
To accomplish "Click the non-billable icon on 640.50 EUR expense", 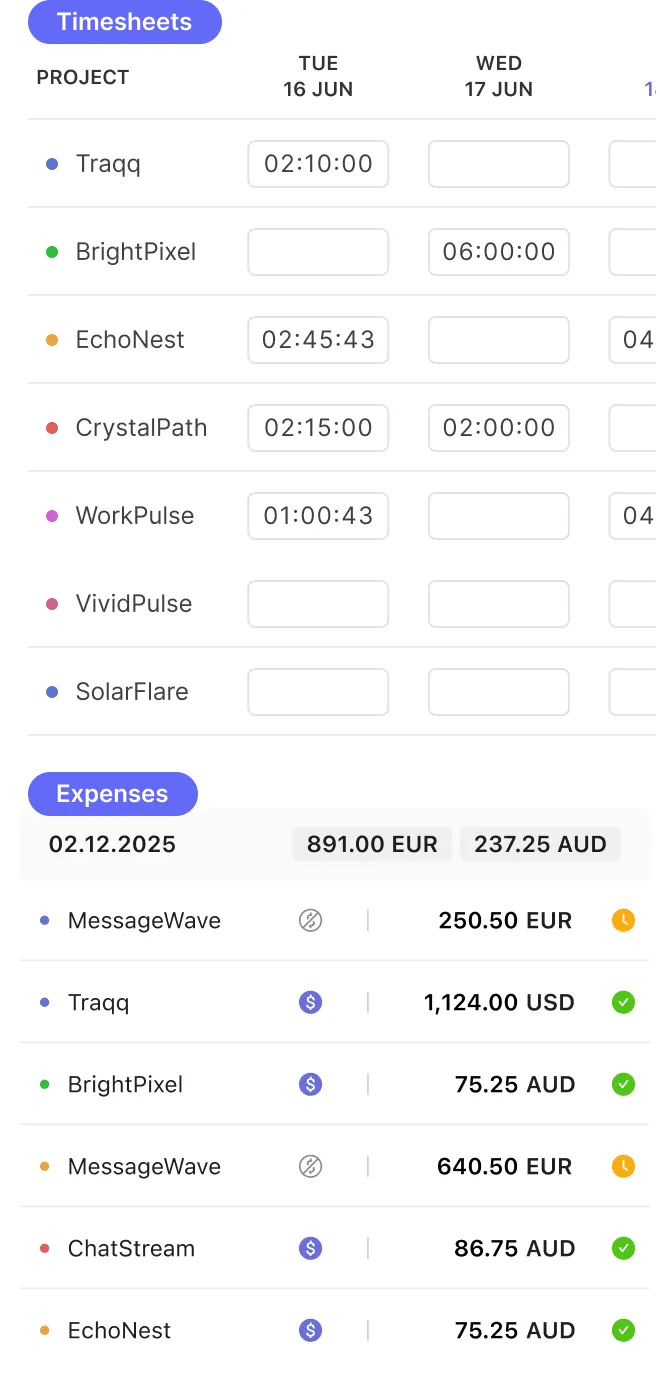I will (311, 1166).
